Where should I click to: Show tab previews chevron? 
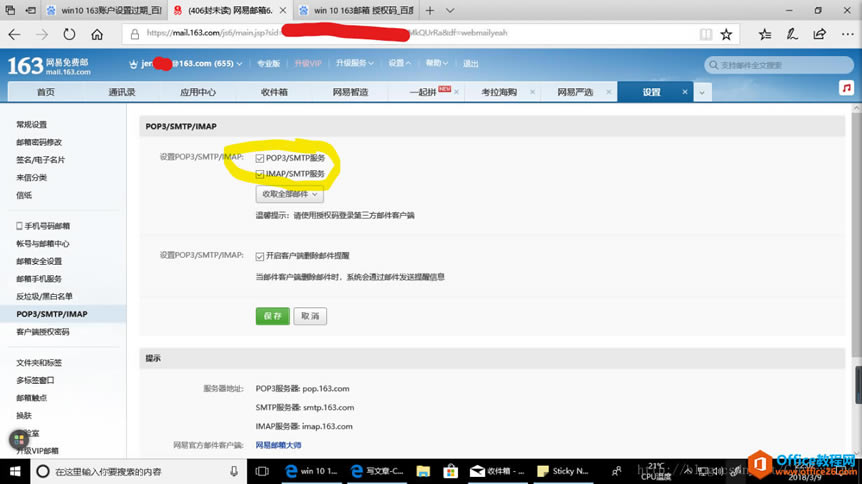click(x=450, y=10)
